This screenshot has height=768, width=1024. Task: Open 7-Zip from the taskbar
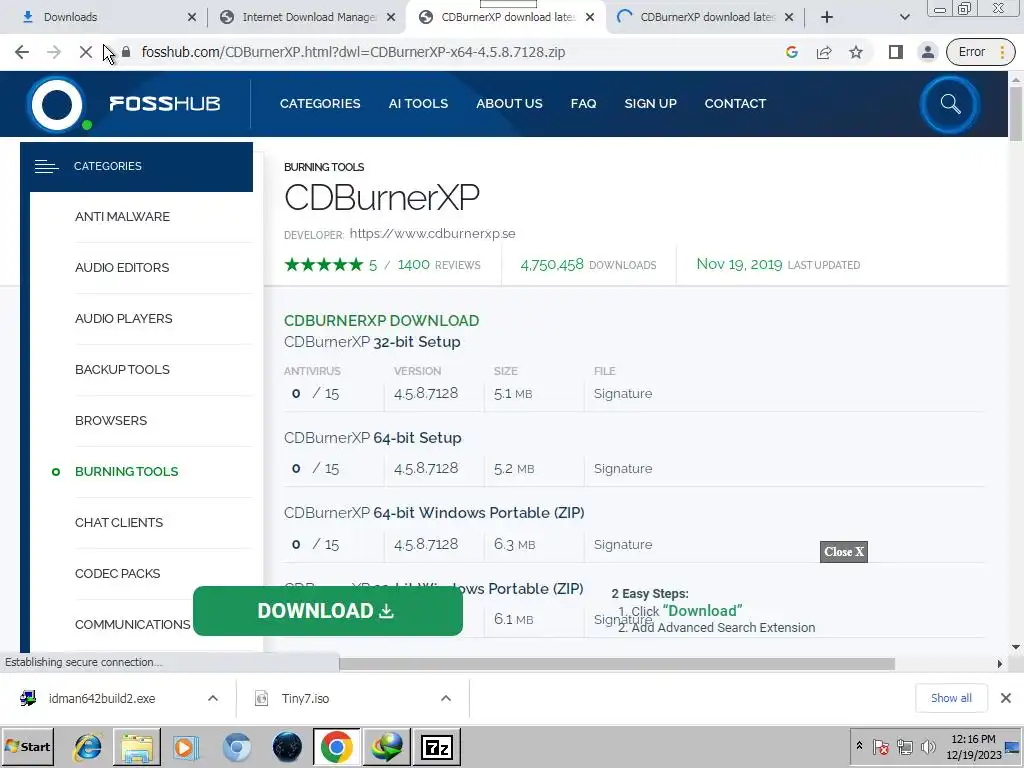point(437,746)
